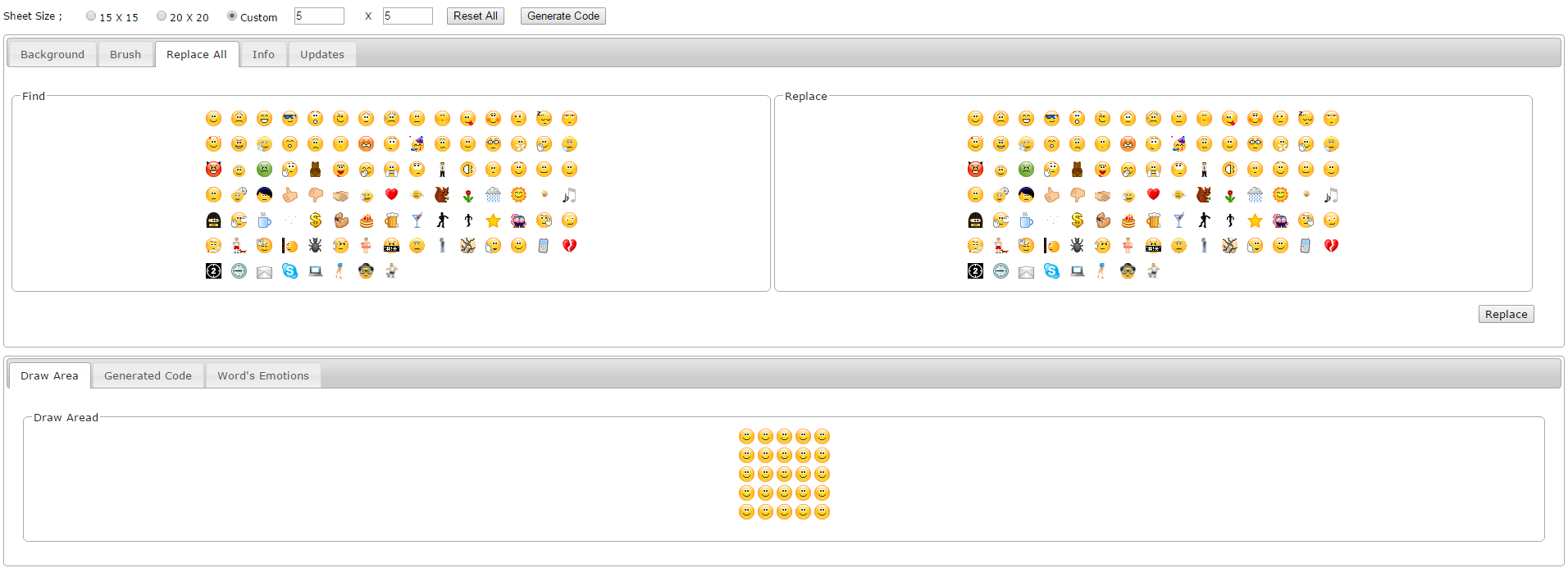Pick the sunglasses cool smiley in Find panel
Viewport: 1568px width, 586px height.
pos(289,119)
